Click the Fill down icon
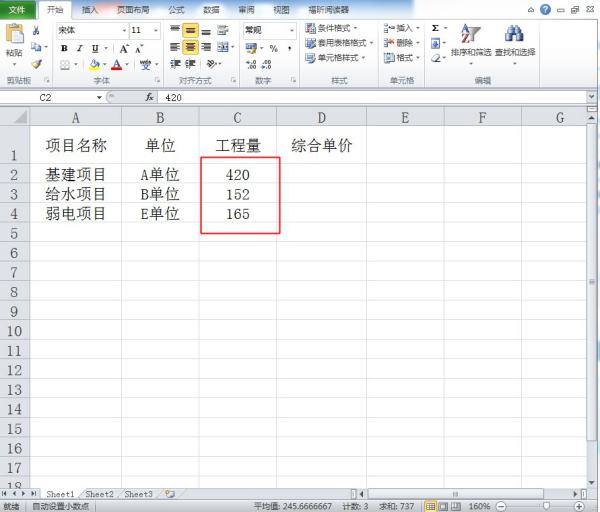The image size is (600, 512). (435, 43)
